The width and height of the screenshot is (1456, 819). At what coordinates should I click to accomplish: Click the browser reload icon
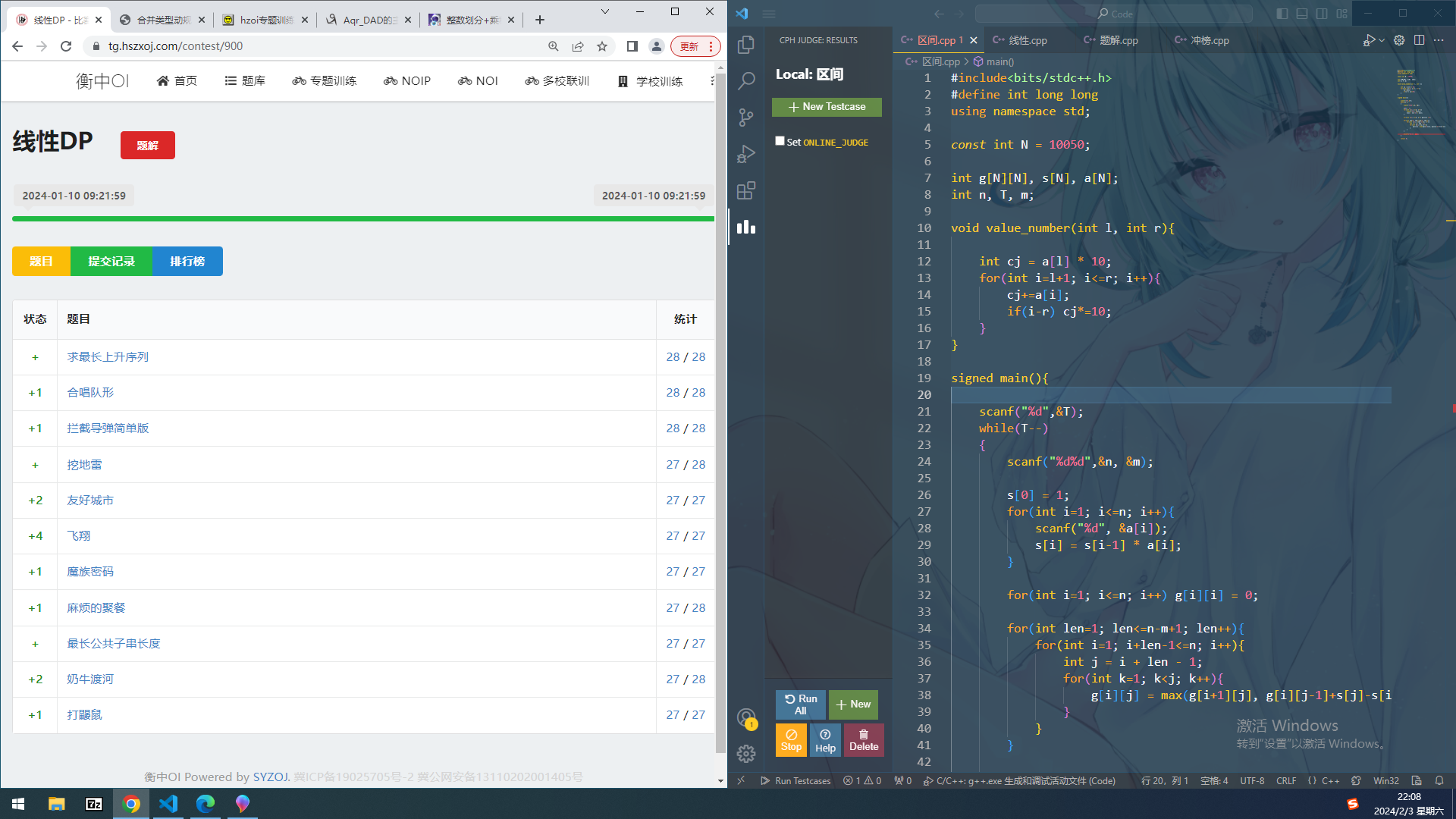(66, 46)
